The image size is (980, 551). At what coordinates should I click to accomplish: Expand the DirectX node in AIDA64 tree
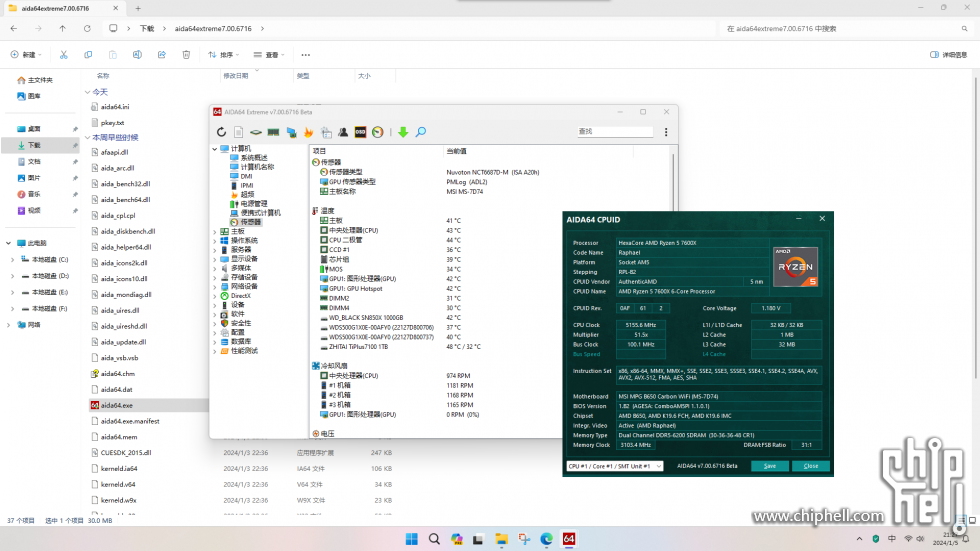click(214, 296)
